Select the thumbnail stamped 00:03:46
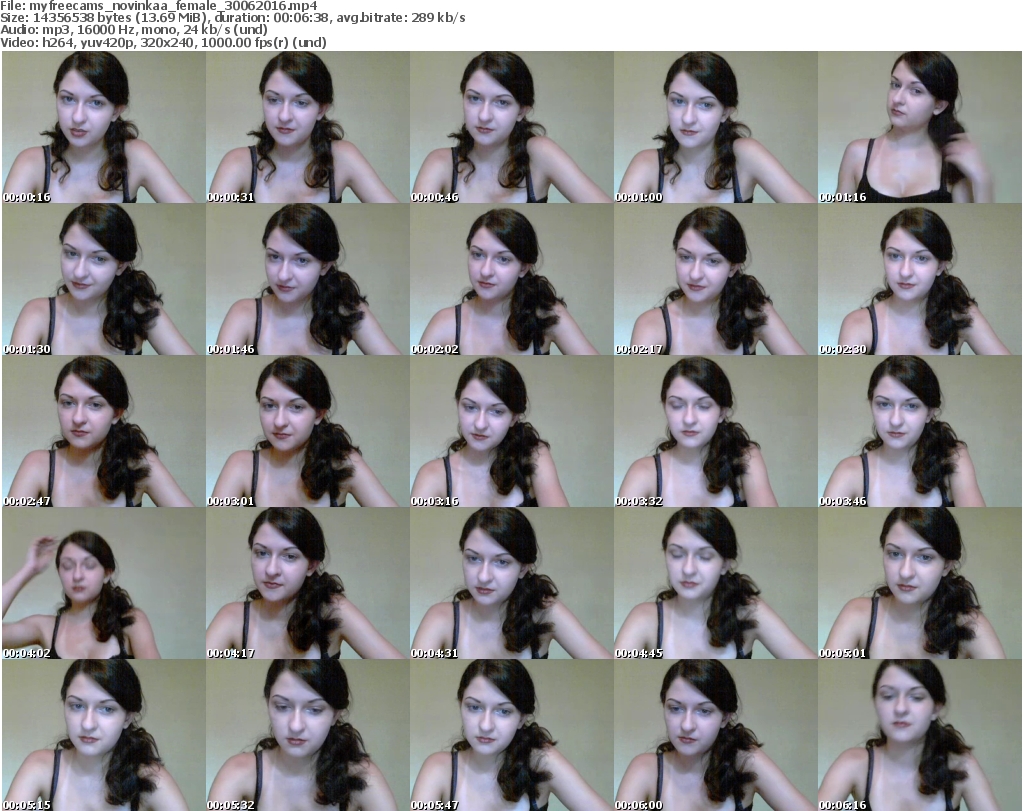This screenshot has width=1024, height=811. pyautogui.click(x=920, y=431)
